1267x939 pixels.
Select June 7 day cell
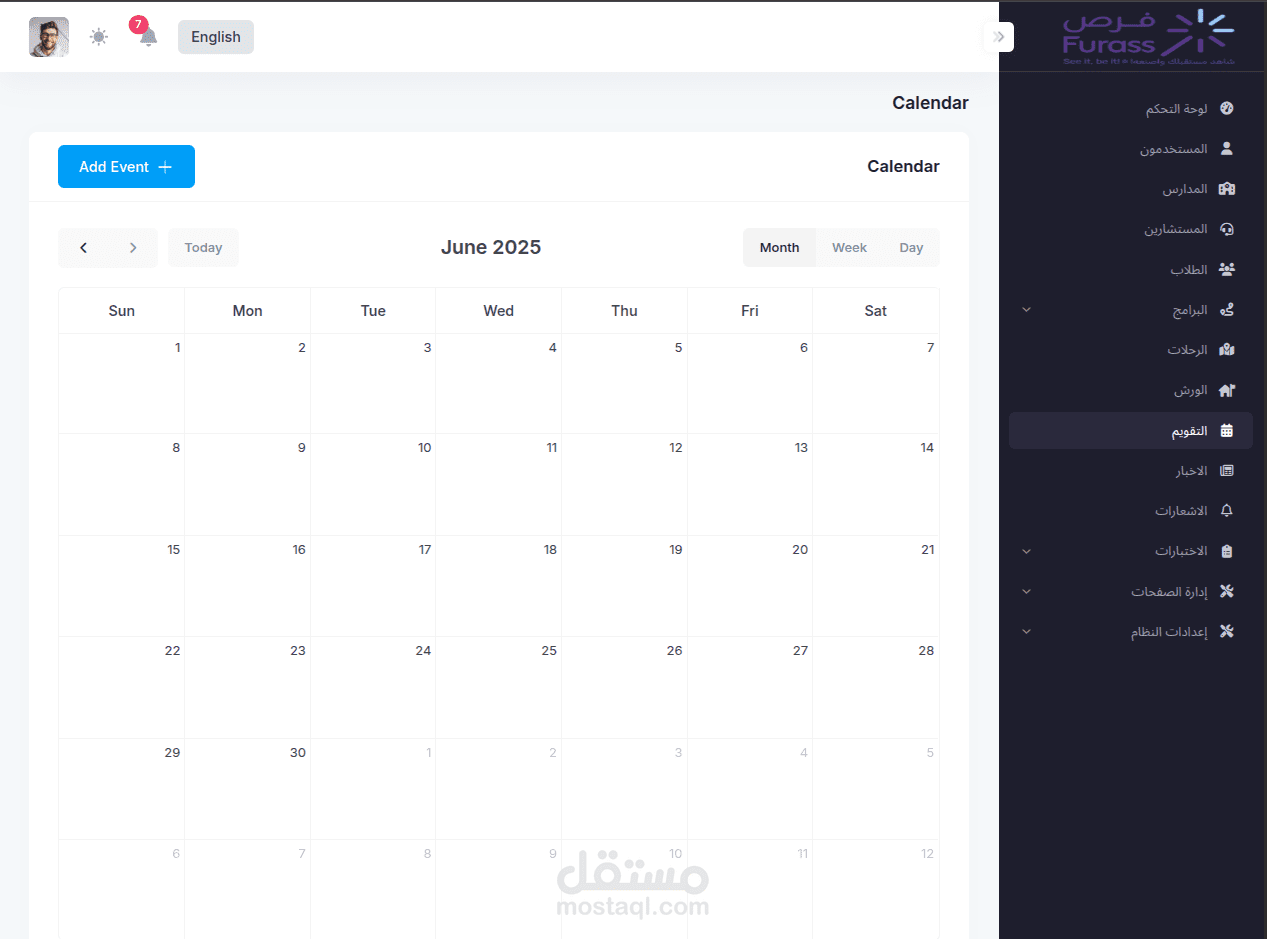click(x=876, y=383)
